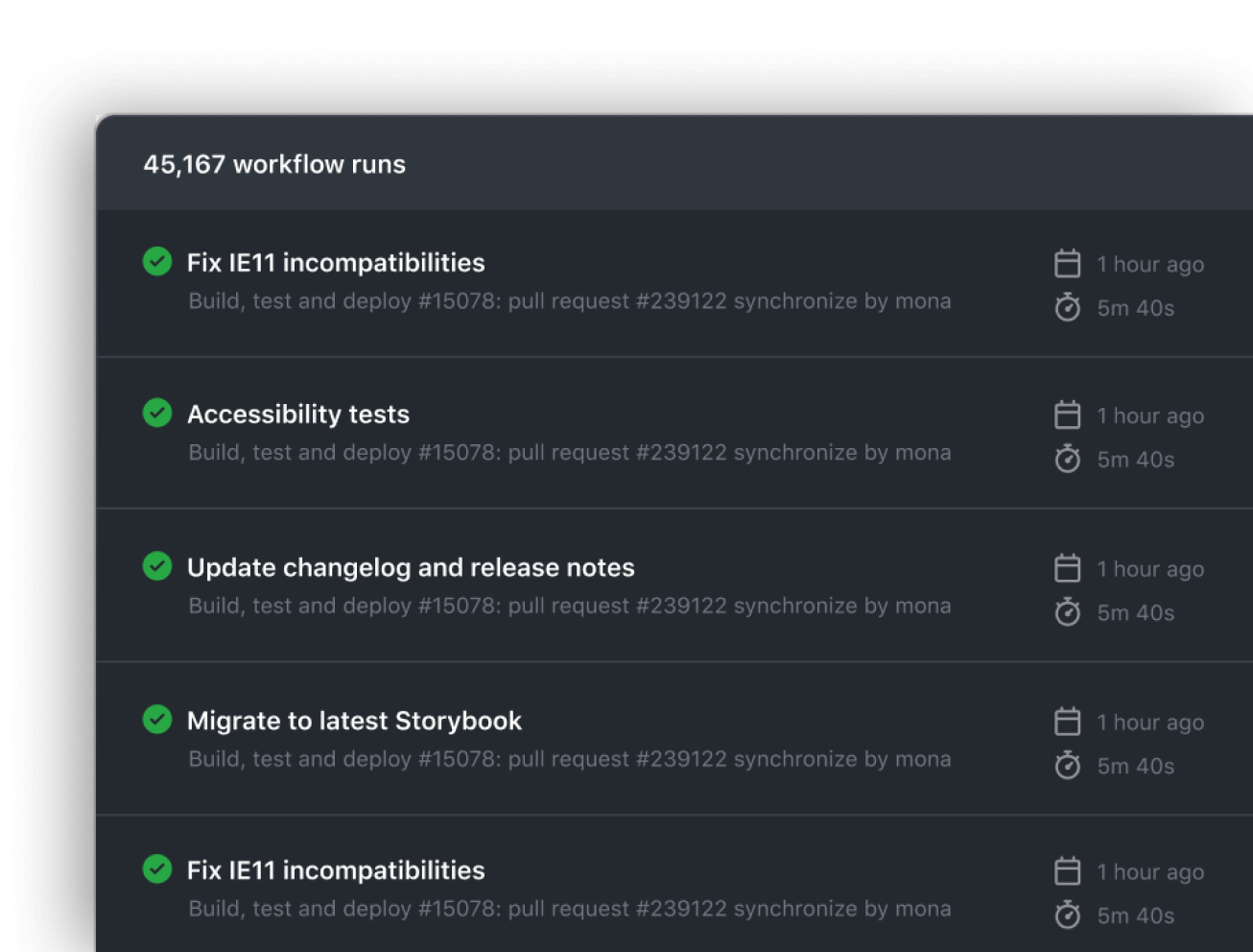
Task: Open the last Fix IE11 incompatibilities run
Action: 336,870
